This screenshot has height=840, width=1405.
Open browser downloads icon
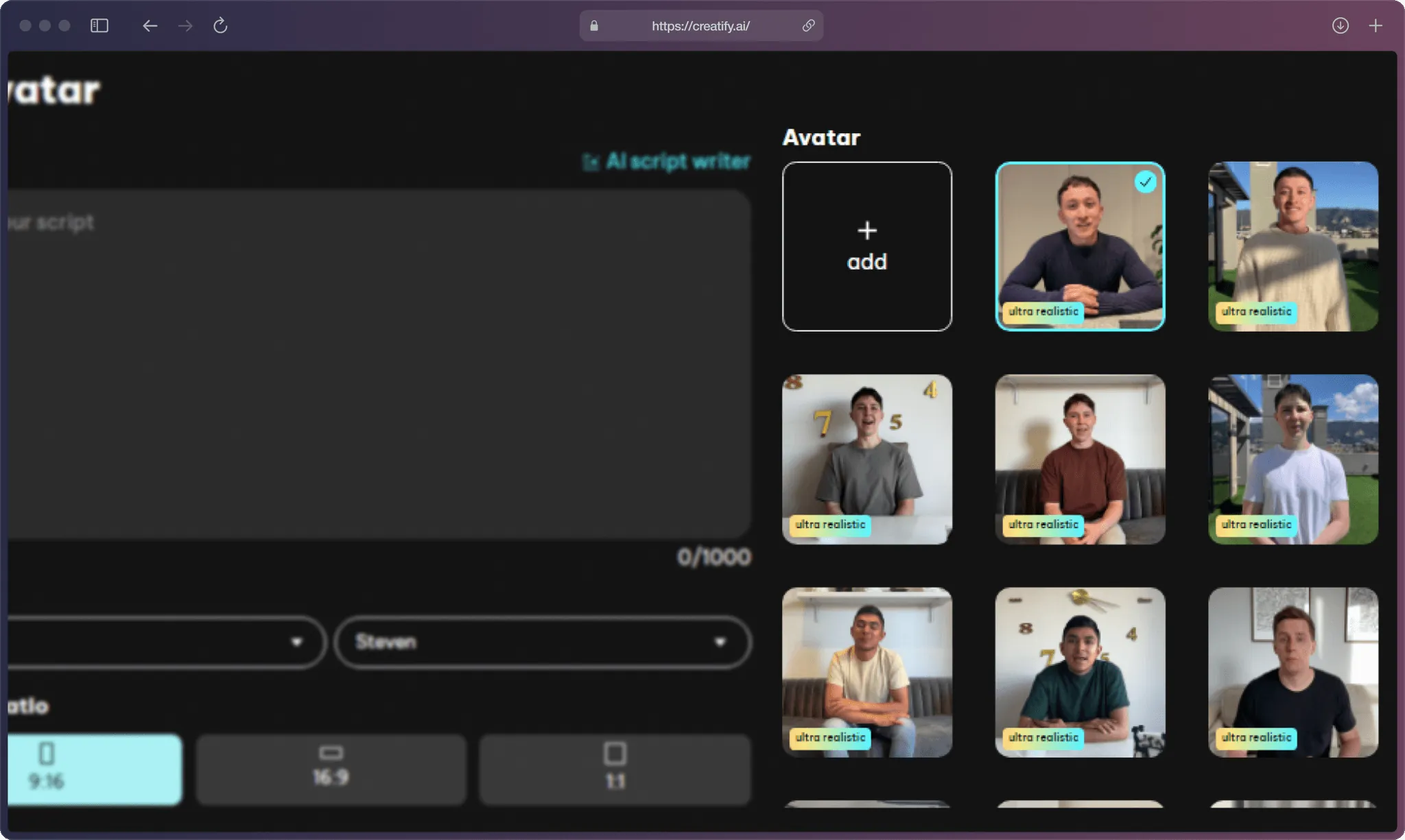[x=1340, y=26]
